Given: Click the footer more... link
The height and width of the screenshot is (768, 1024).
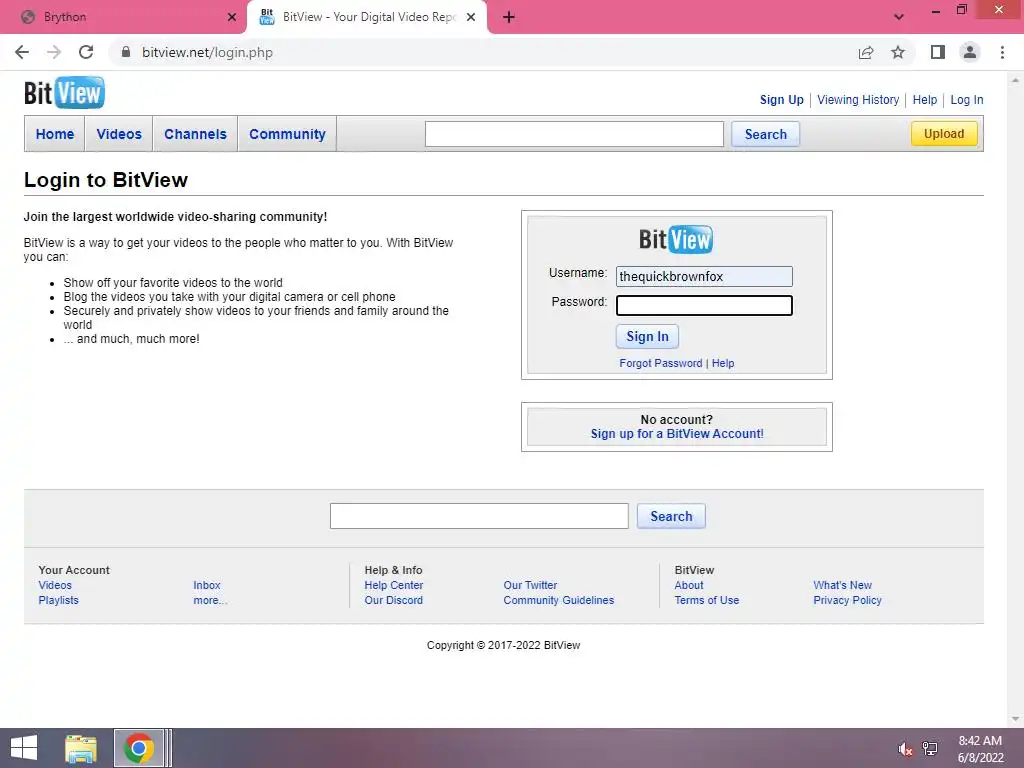Looking at the screenshot, I should 210,600.
